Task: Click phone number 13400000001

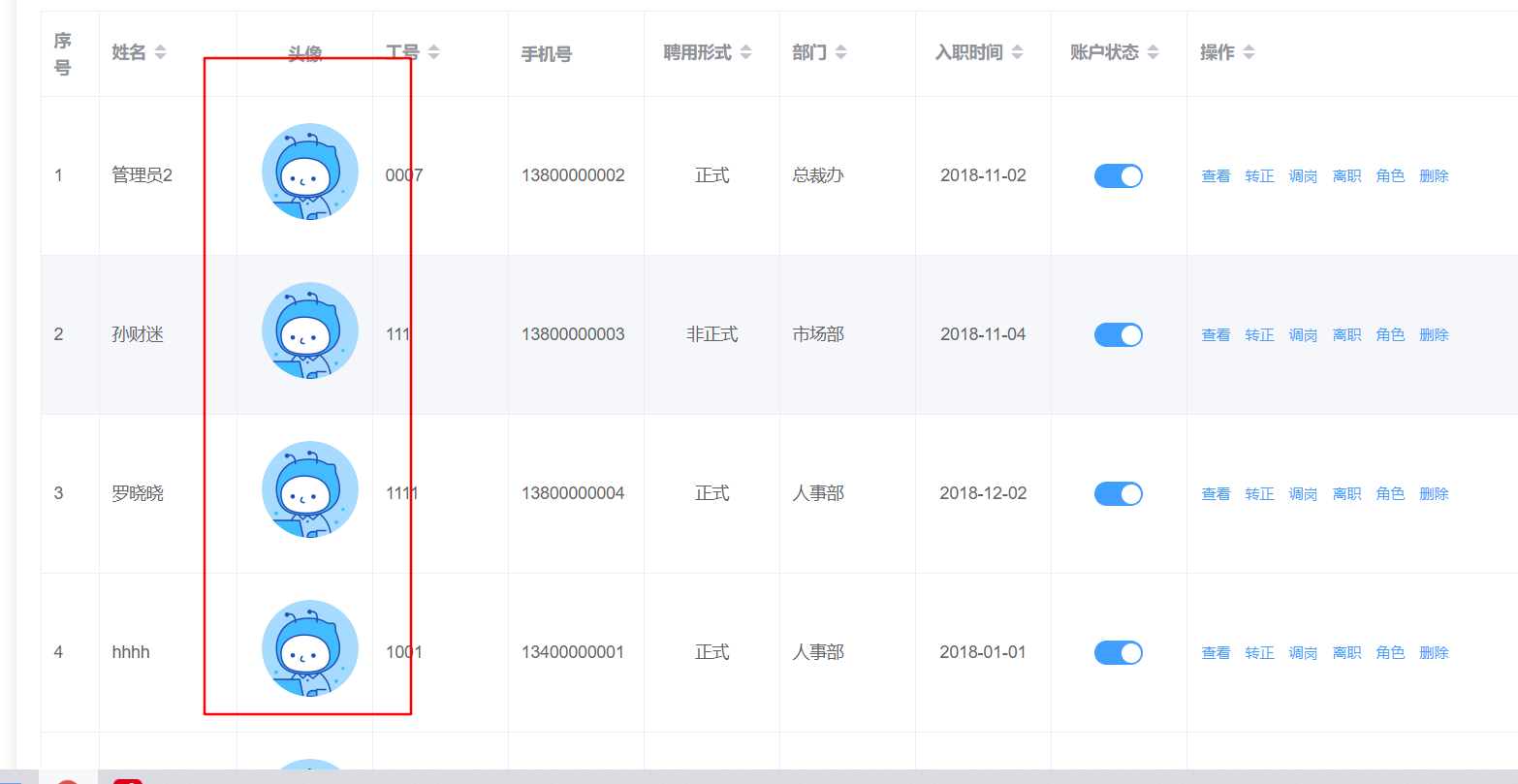Action: (573, 652)
